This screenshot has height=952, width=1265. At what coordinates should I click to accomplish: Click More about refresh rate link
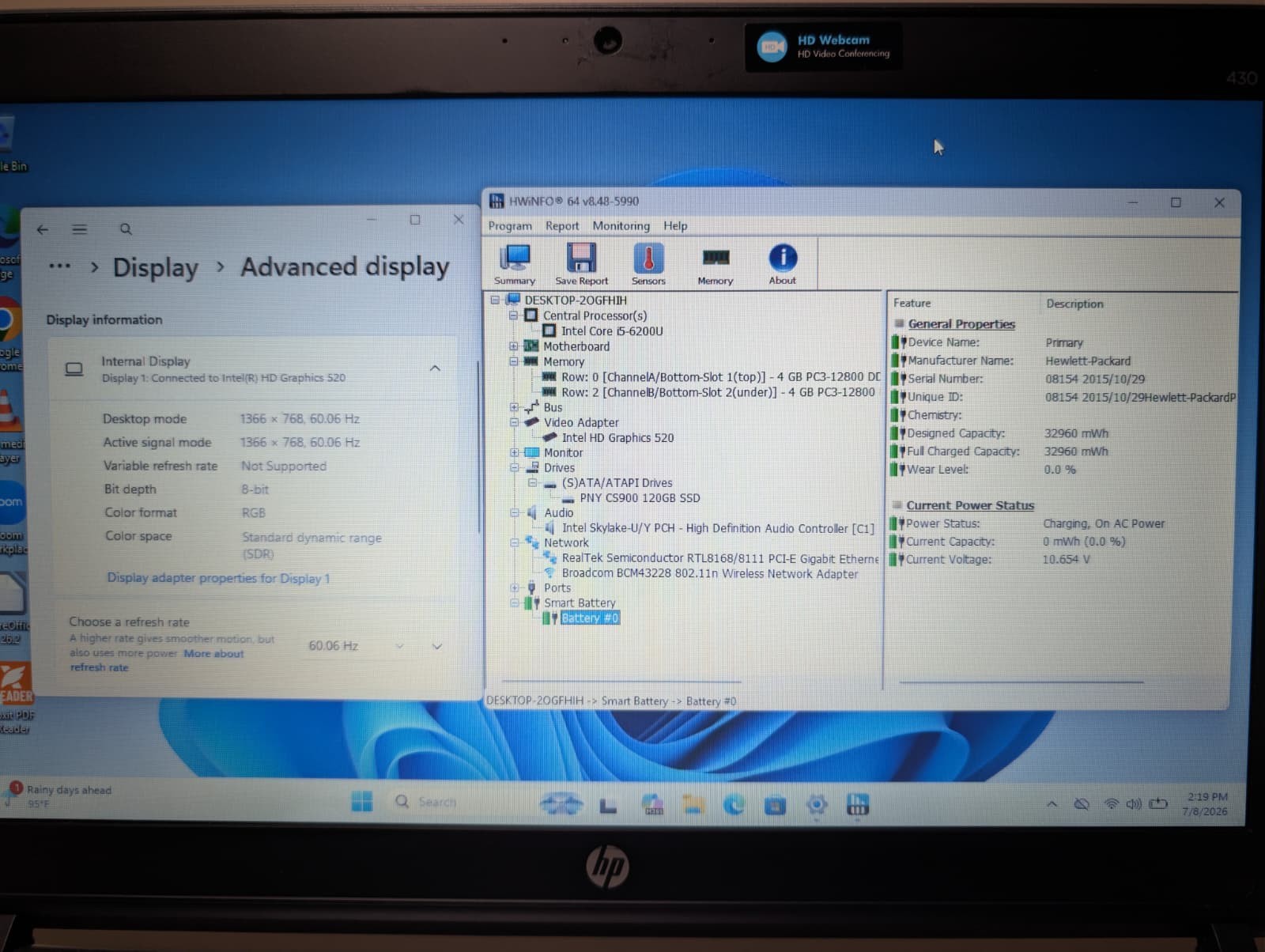pos(157,660)
